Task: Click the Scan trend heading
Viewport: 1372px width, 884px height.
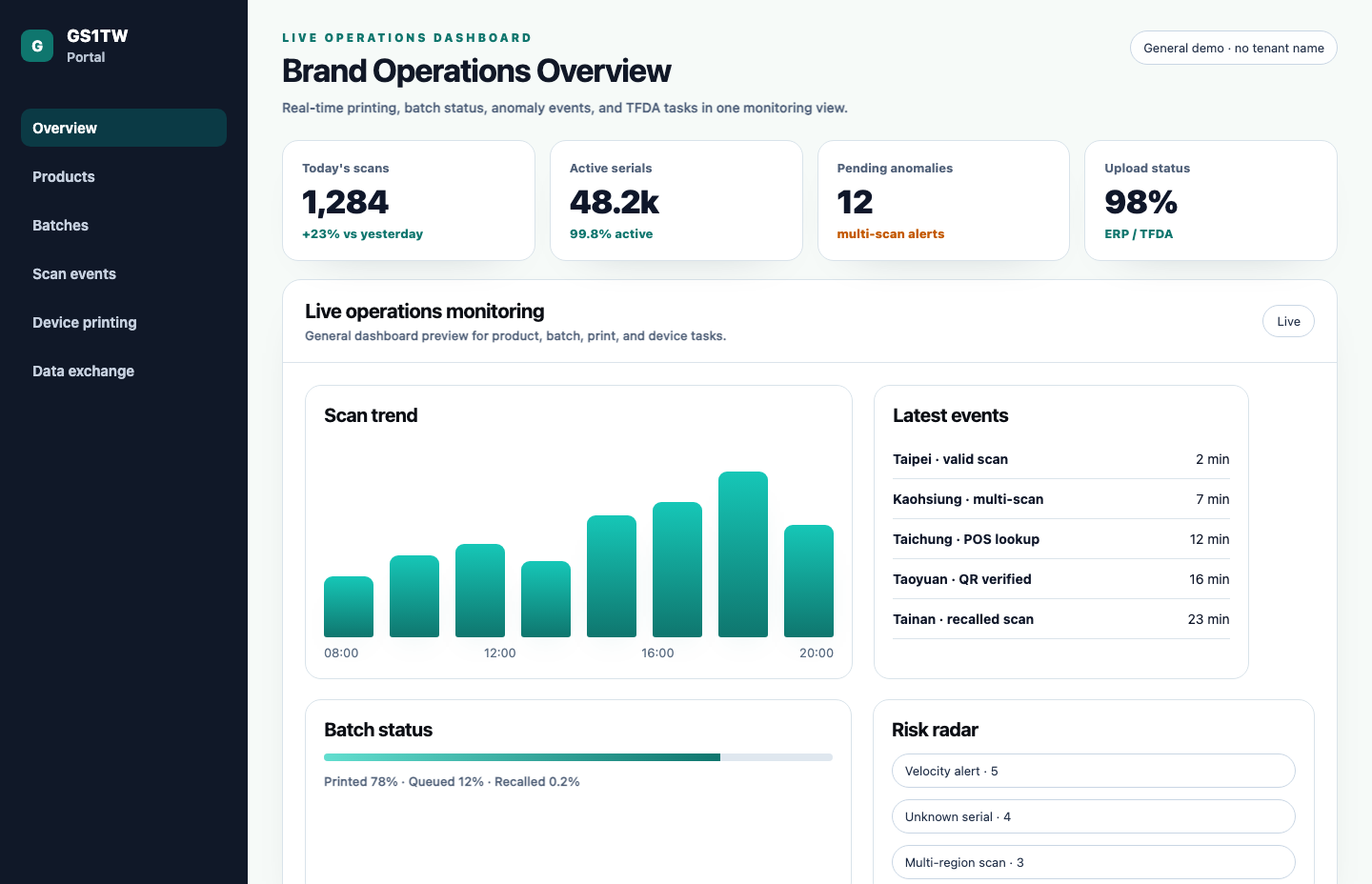Action: pyautogui.click(x=371, y=415)
